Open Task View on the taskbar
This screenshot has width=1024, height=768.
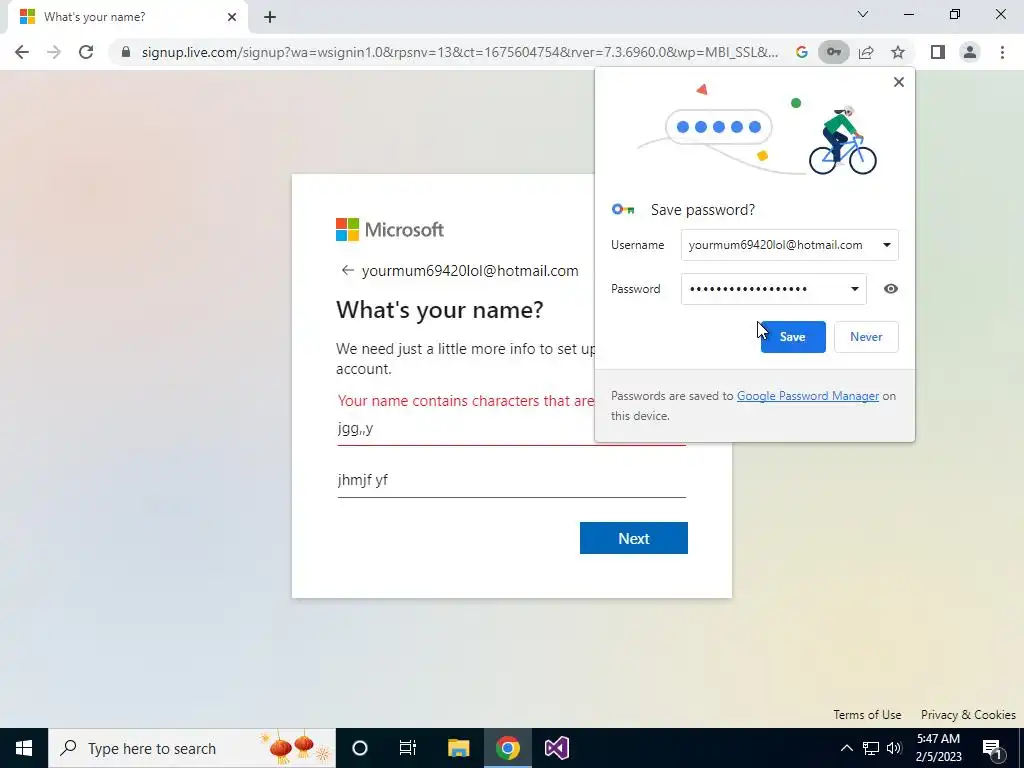pyautogui.click(x=408, y=748)
